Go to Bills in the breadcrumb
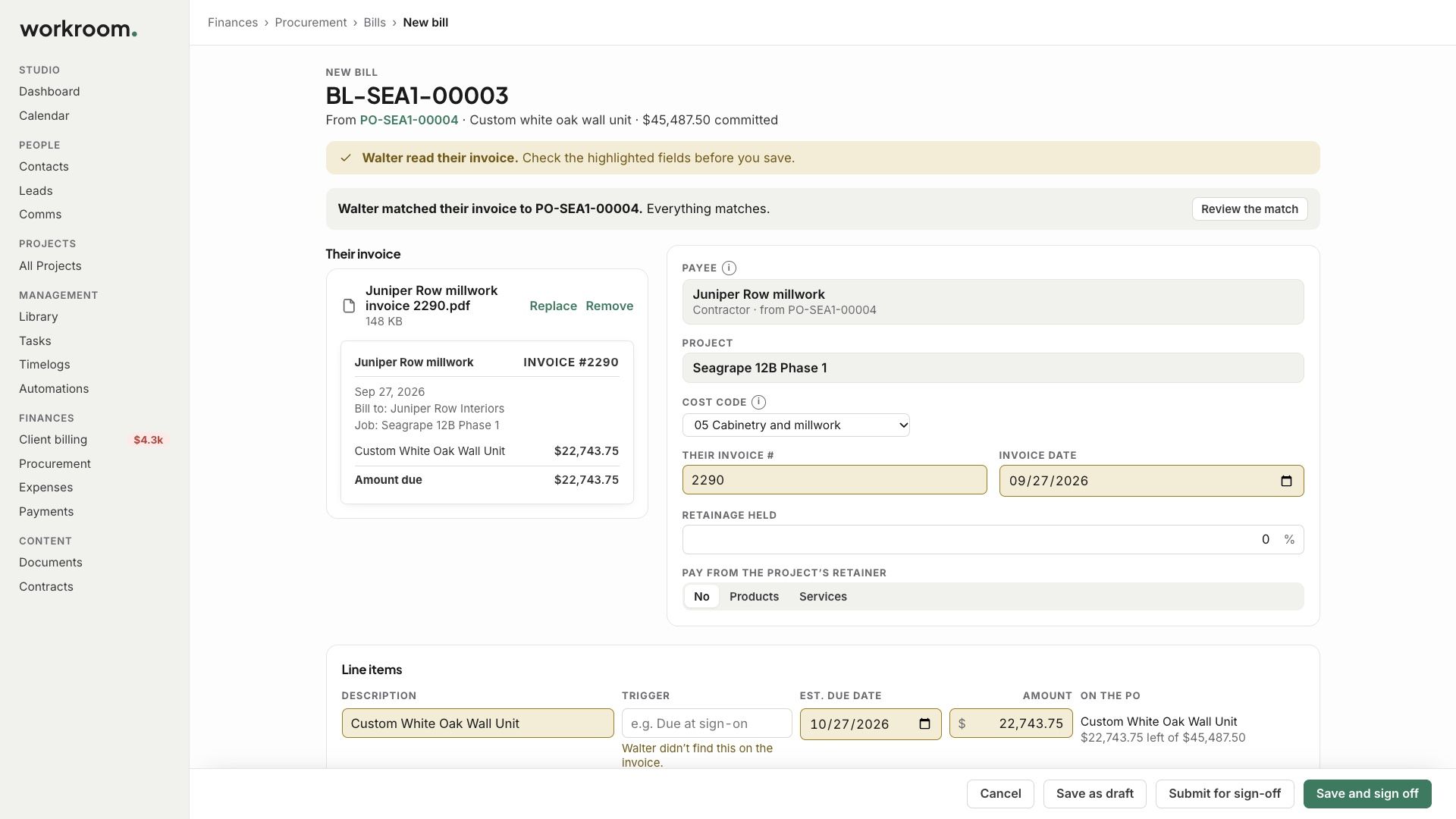Viewport: 1456px width, 819px height. point(375,22)
